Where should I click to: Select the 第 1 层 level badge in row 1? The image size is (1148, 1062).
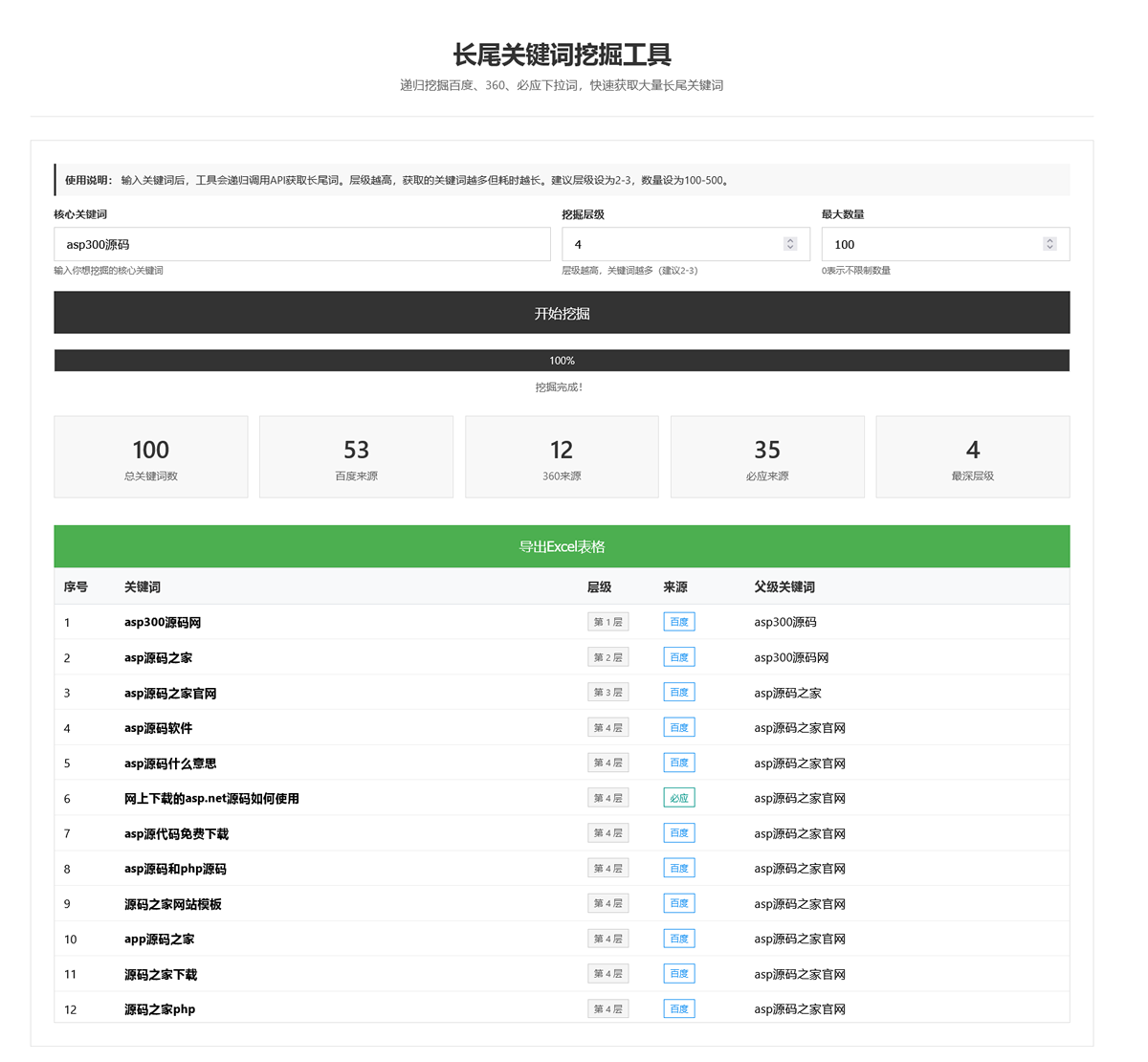pos(608,621)
